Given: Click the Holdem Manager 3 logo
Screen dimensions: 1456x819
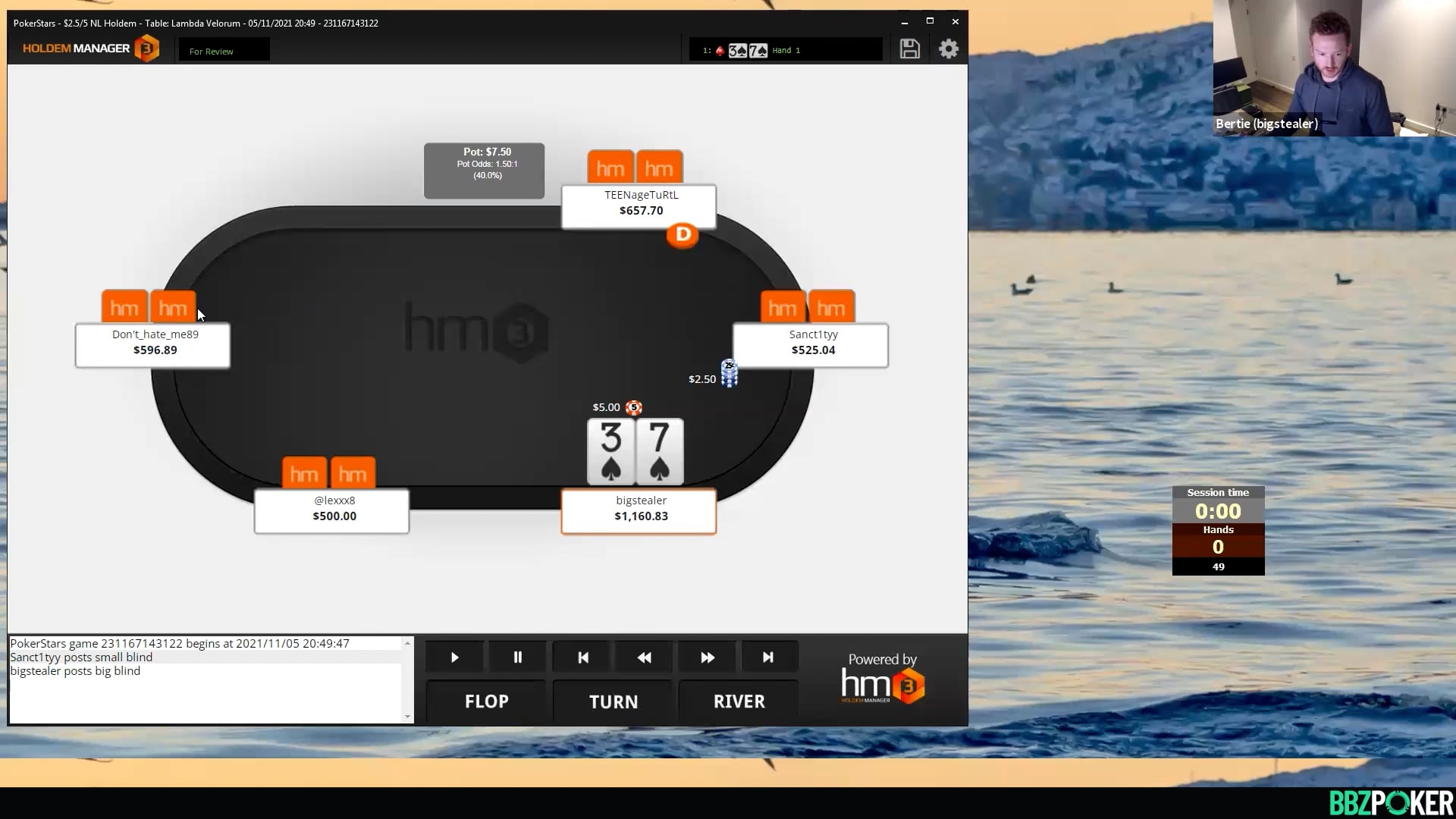Looking at the screenshot, I should coord(90,49).
